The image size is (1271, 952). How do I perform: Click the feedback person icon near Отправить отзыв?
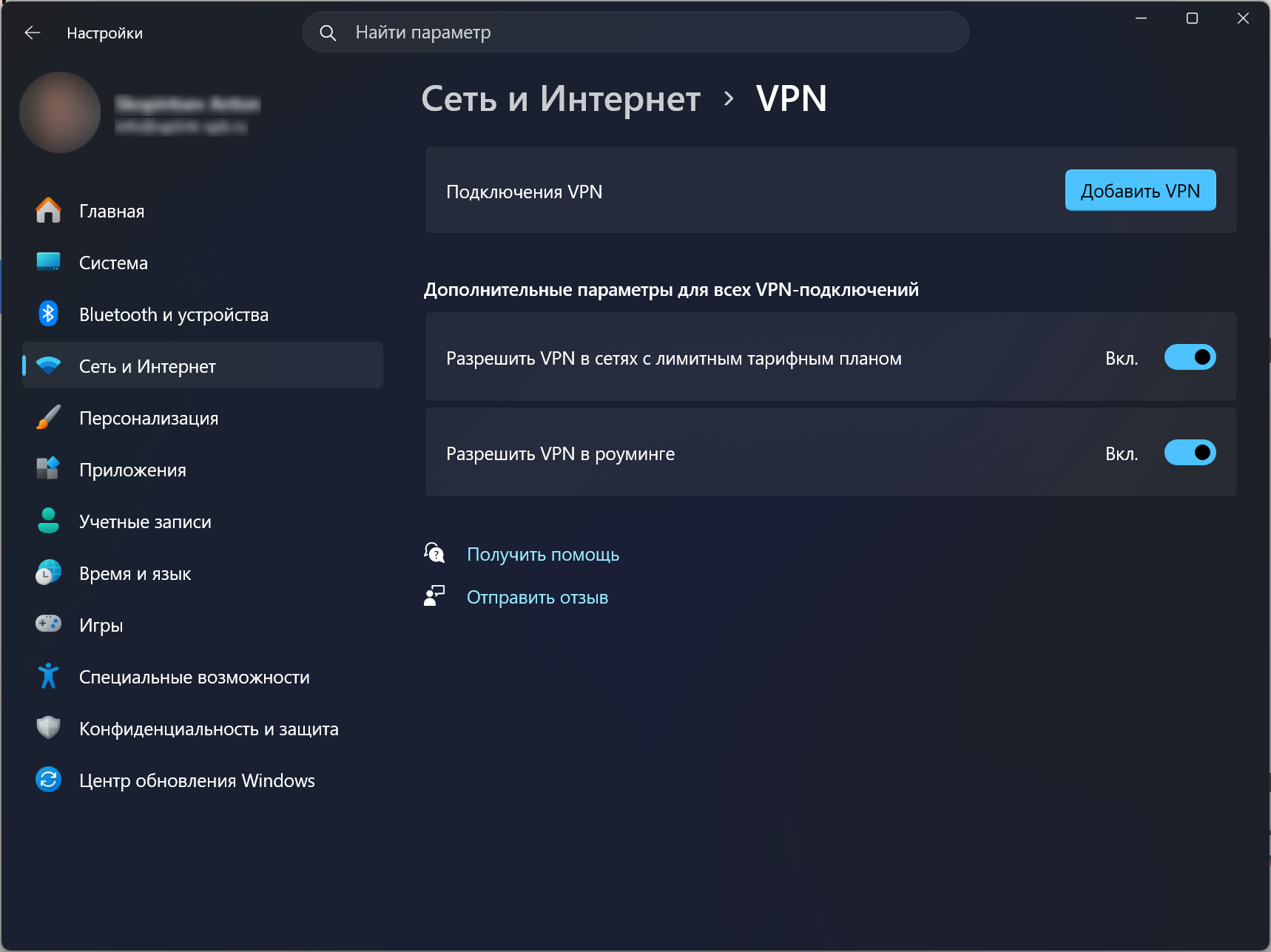[x=434, y=596]
